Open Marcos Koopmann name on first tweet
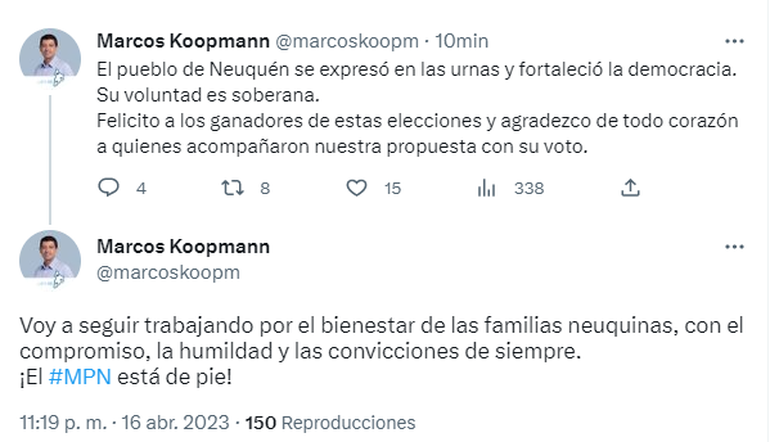 click(x=183, y=41)
